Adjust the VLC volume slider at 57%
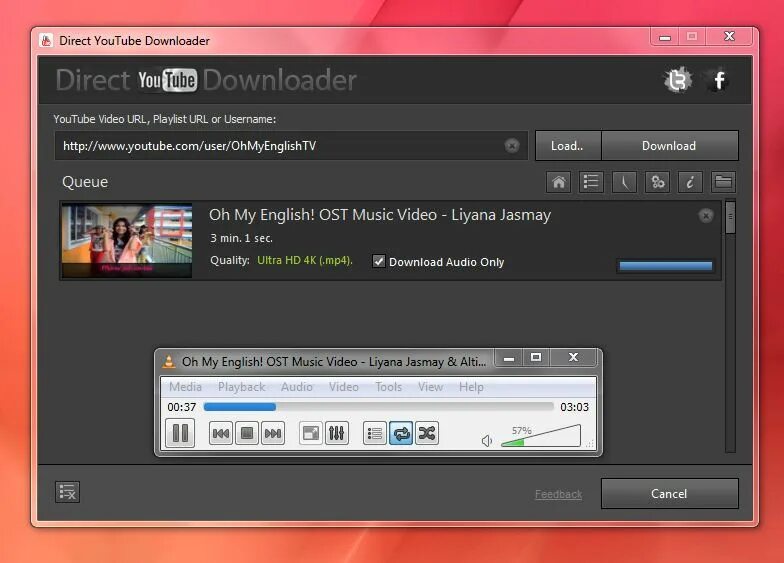The width and height of the screenshot is (784, 563). pyautogui.click(x=541, y=436)
